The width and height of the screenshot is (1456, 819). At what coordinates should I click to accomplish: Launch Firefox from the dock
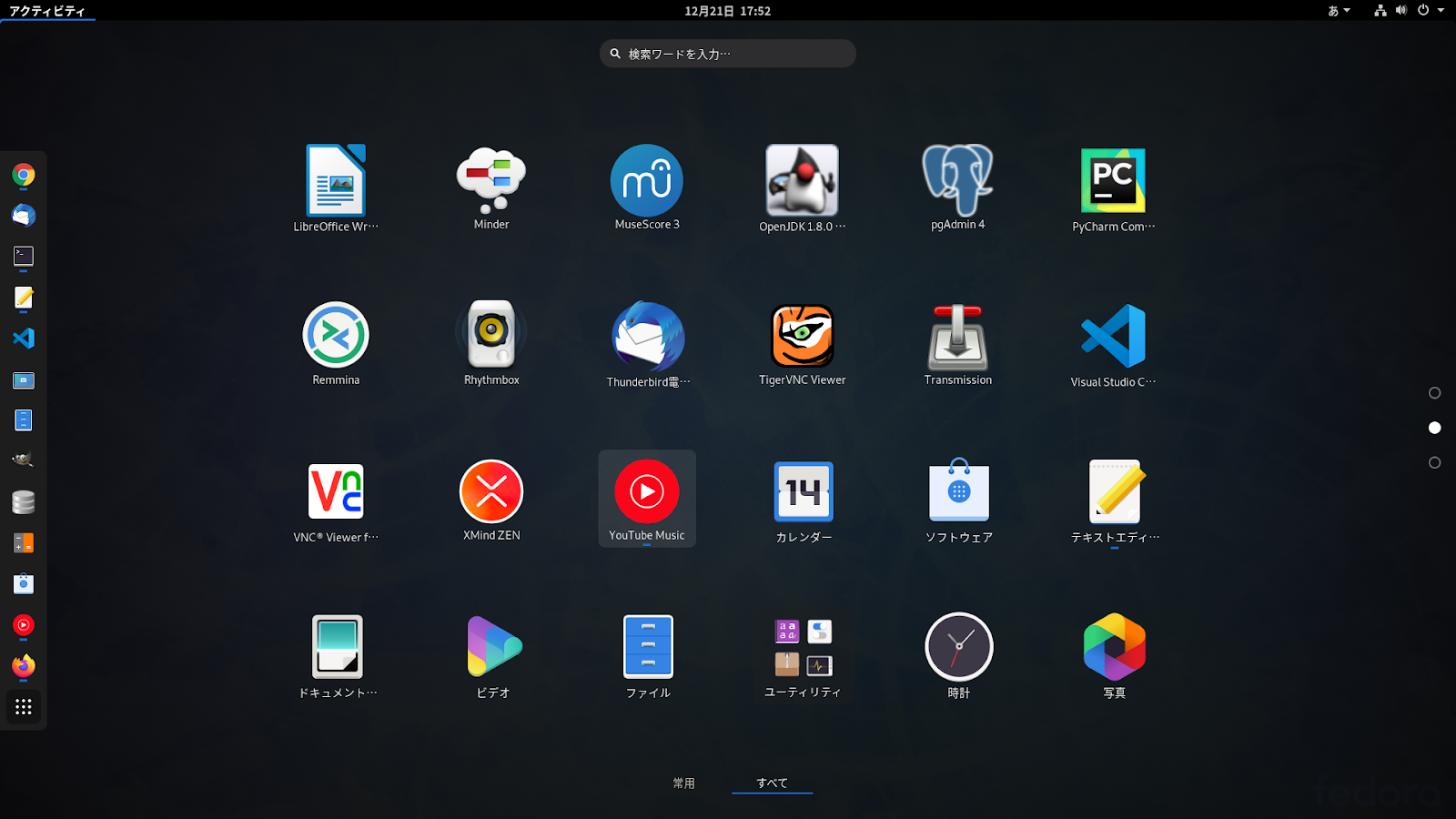pos(24,666)
